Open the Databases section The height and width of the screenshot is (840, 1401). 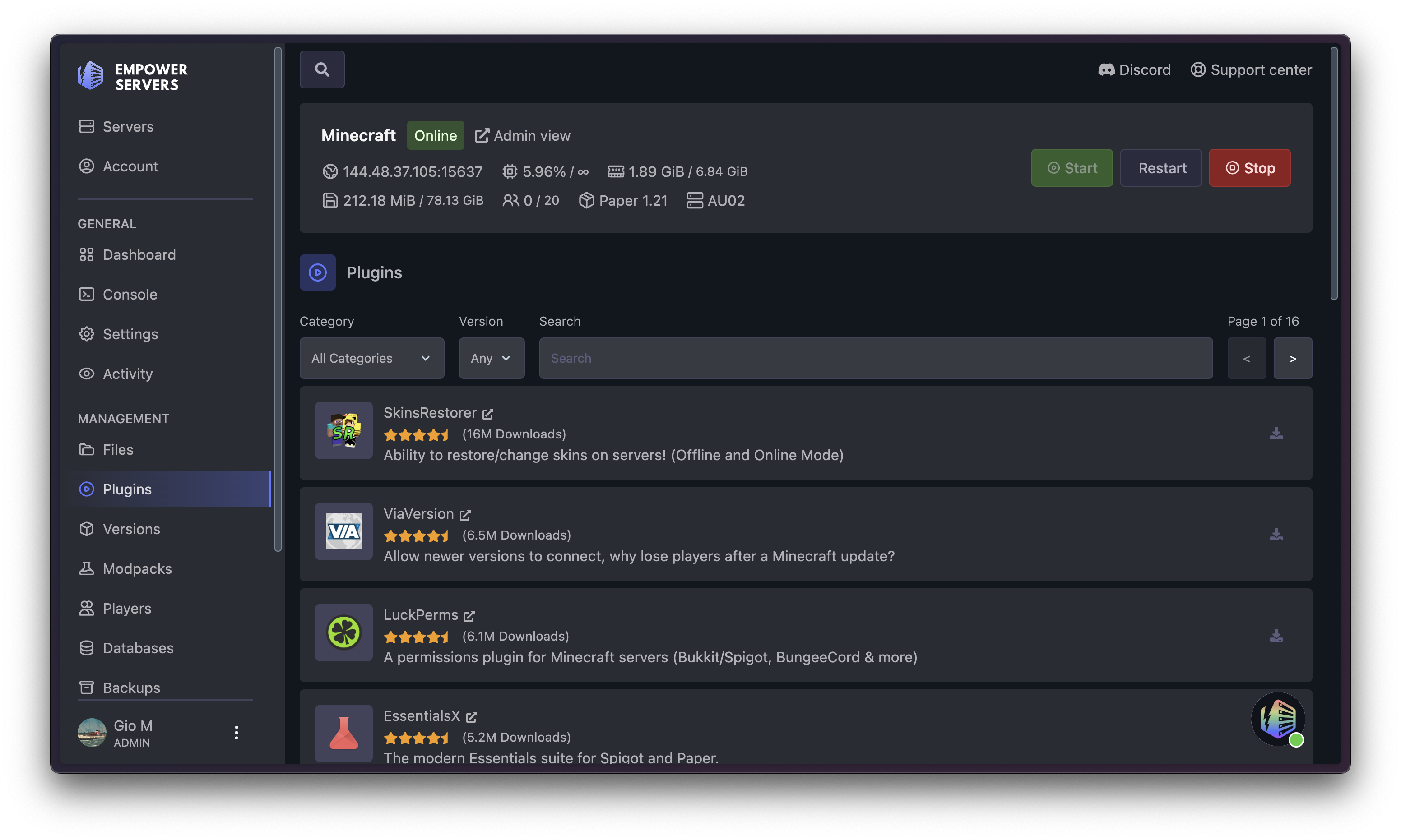pyautogui.click(x=138, y=647)
